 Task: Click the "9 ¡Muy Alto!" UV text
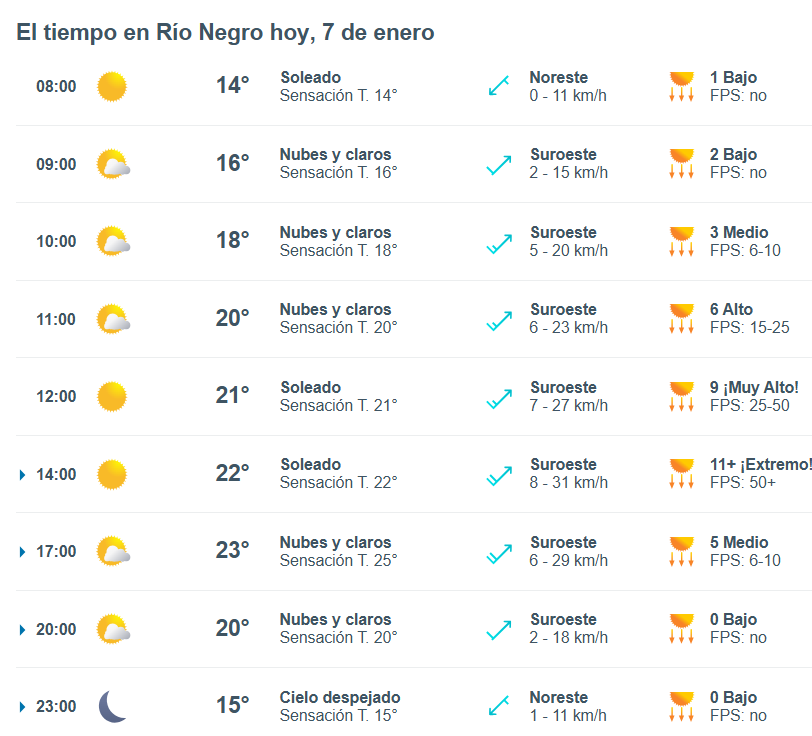[x=754, y=387]
